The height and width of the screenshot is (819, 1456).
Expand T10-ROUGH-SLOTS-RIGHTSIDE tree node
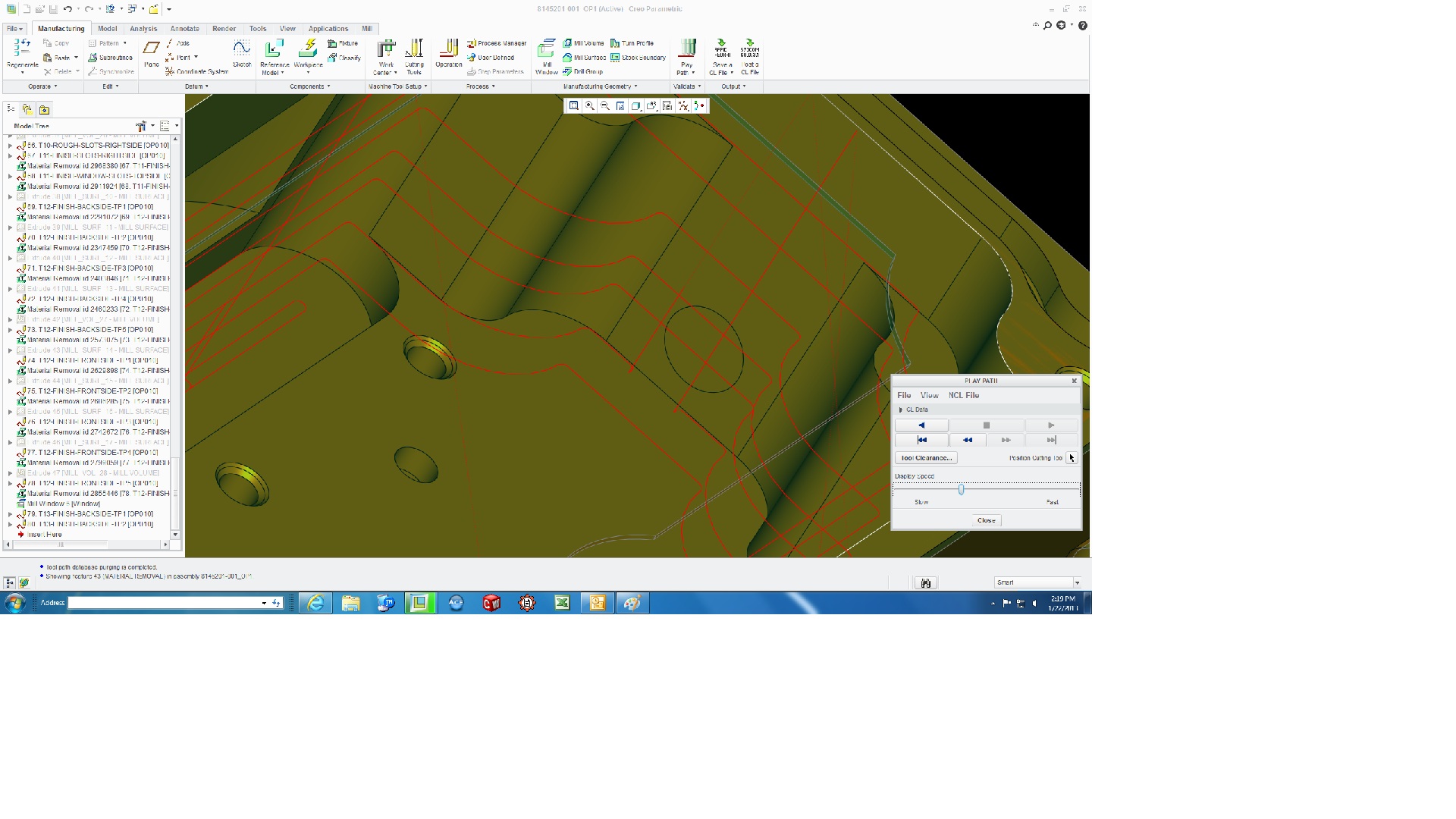coord(10,146)
